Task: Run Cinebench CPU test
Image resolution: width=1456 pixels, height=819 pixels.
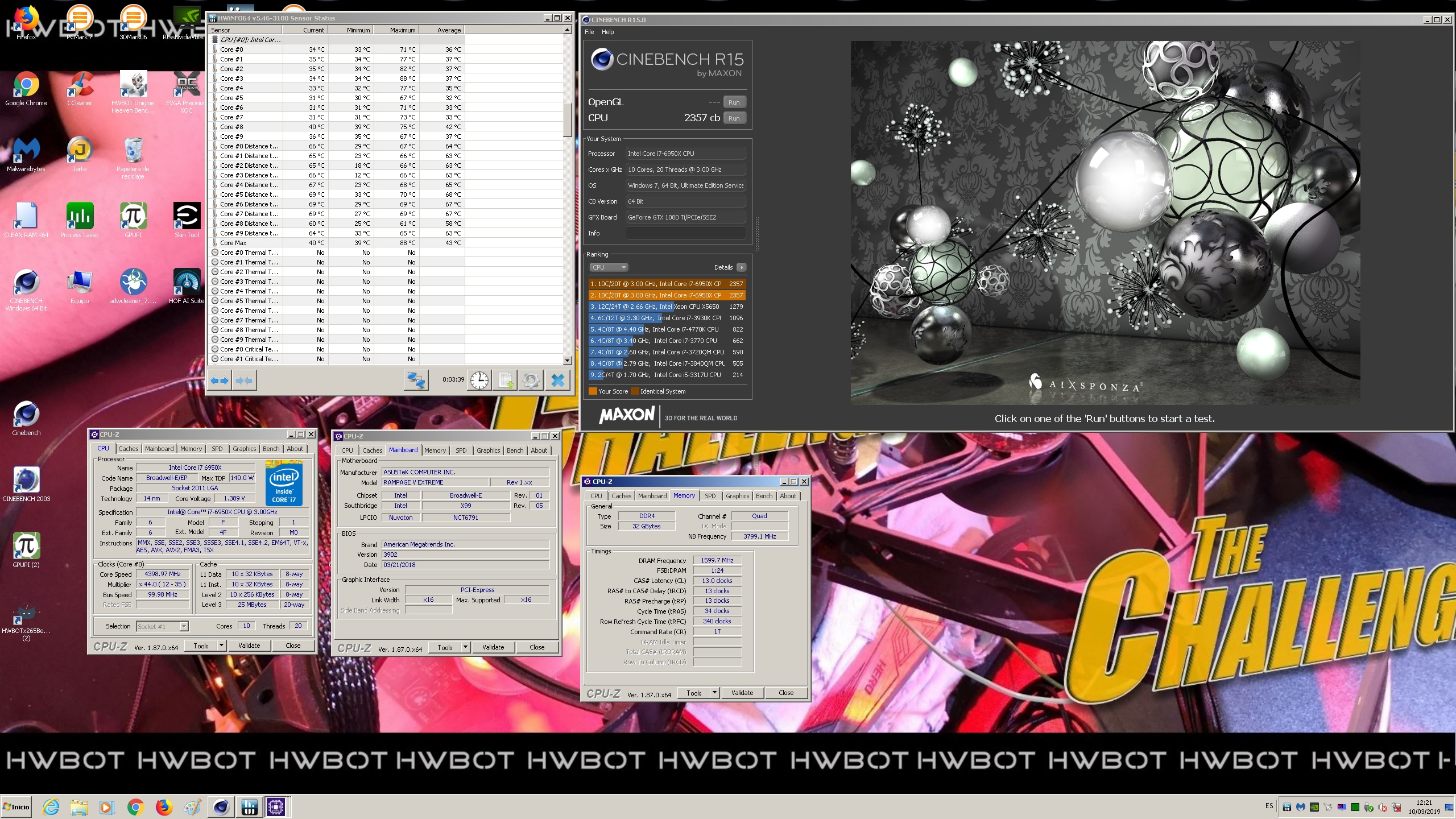Action: (734, 118)
